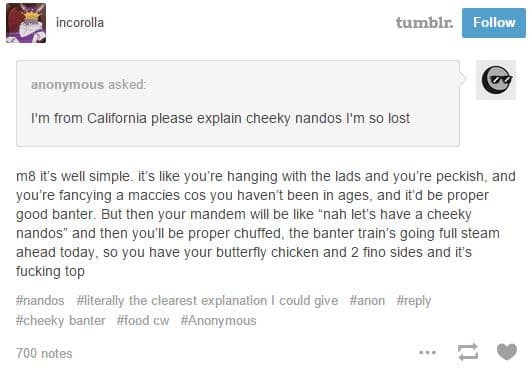529x376 pixels.
Task: Open the #reply tag
Action: pyautogui.click(x=414, y=301)
